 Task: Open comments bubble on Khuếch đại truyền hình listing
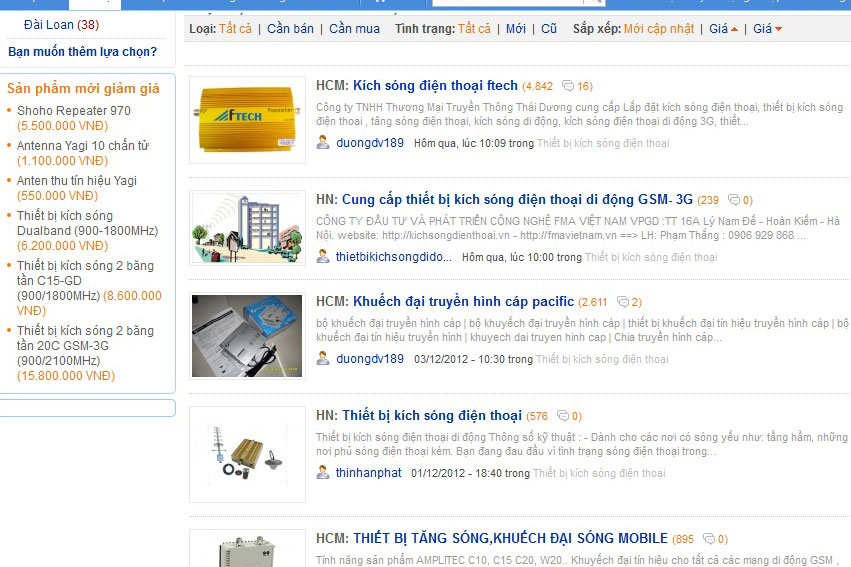(x=623, y=302)
